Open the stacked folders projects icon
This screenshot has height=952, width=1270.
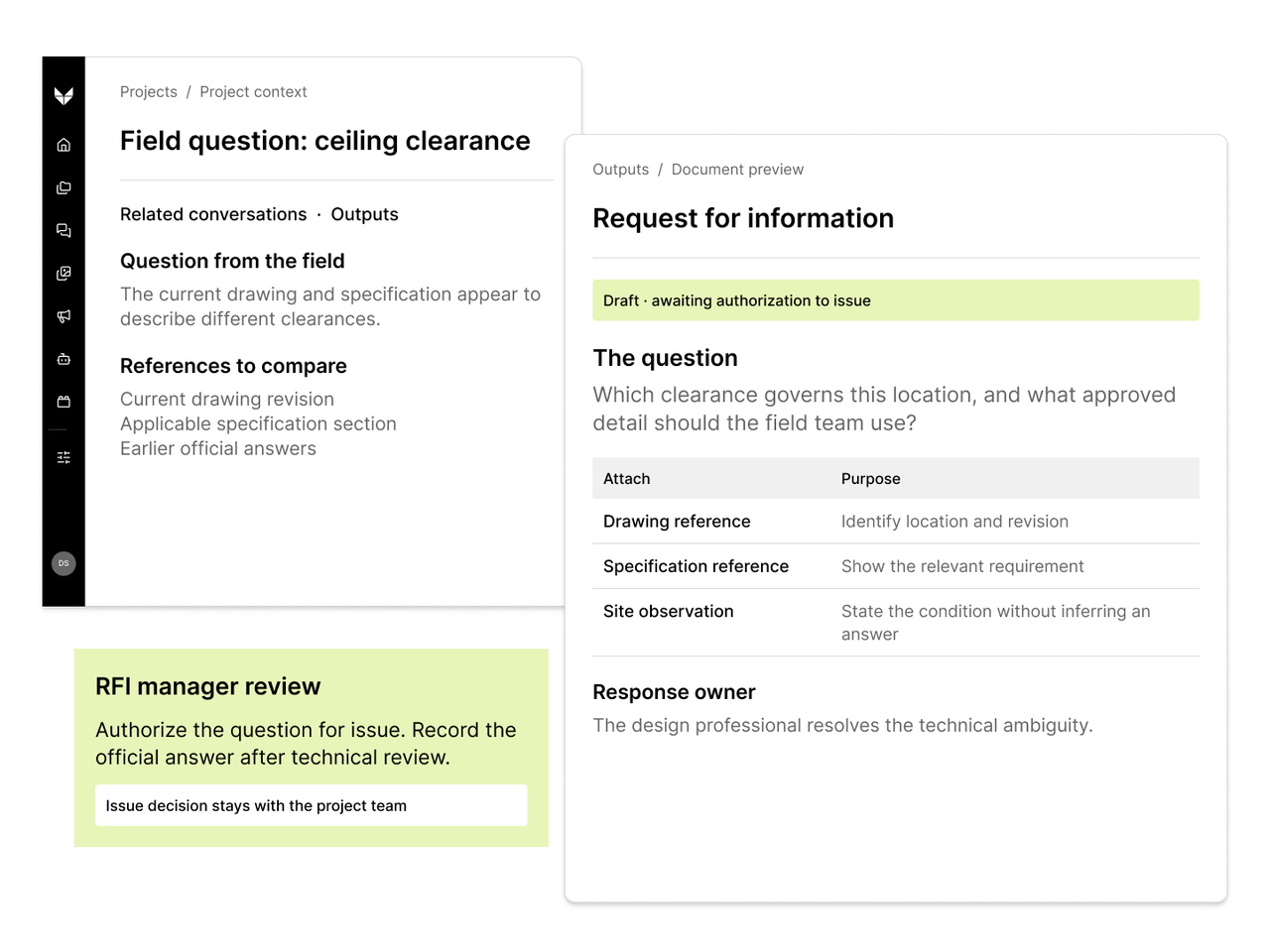click(x=63, y=188)
